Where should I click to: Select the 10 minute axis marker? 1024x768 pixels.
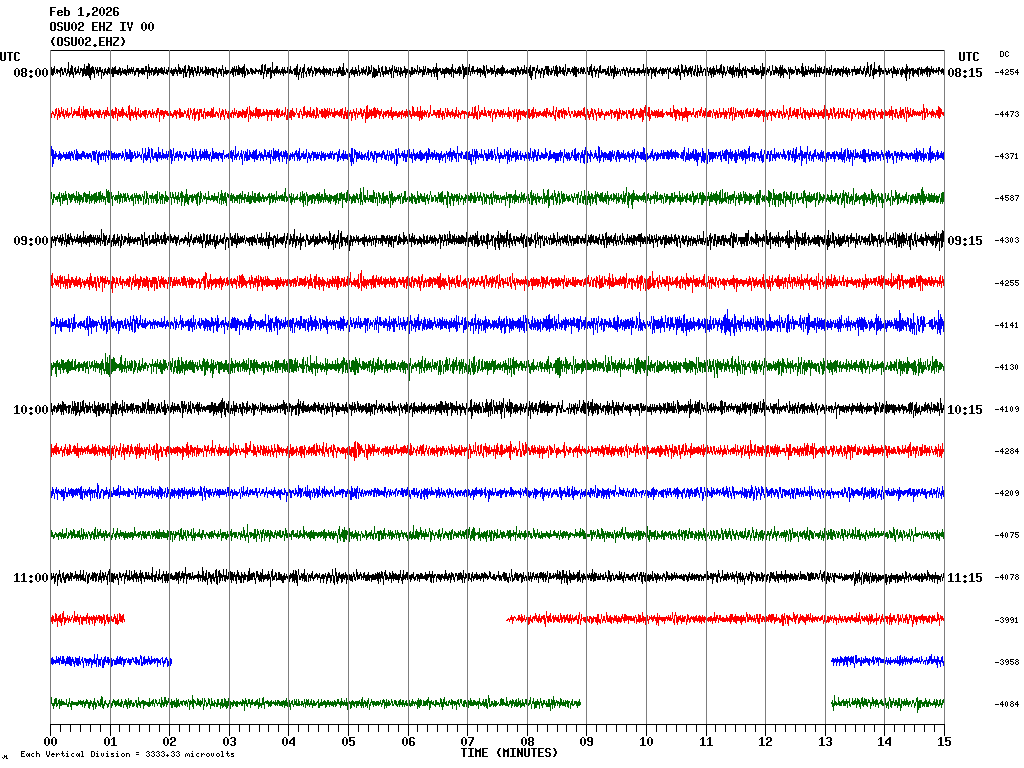646,742
